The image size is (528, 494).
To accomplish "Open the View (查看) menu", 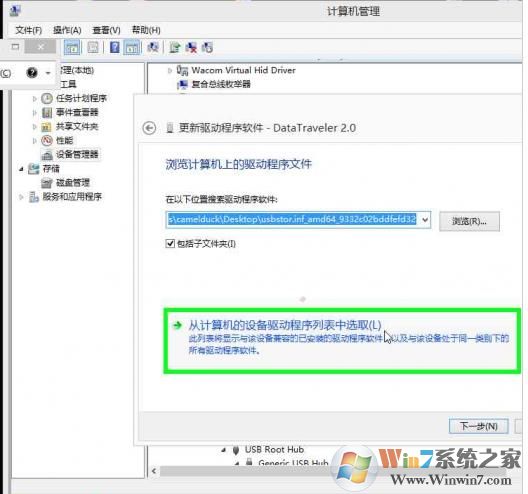I will point(106,30).
